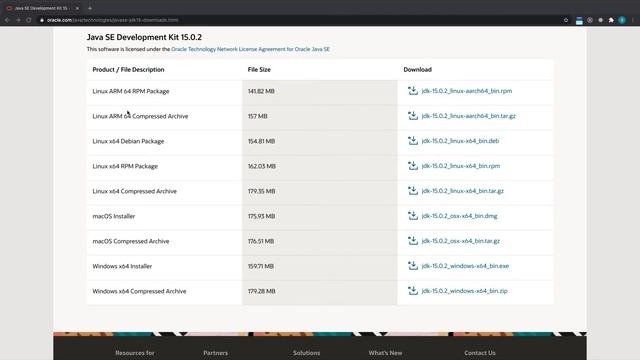640x360 pixels.
Task: Click download icon for windows-x64 zip
Action: (413, 291)
